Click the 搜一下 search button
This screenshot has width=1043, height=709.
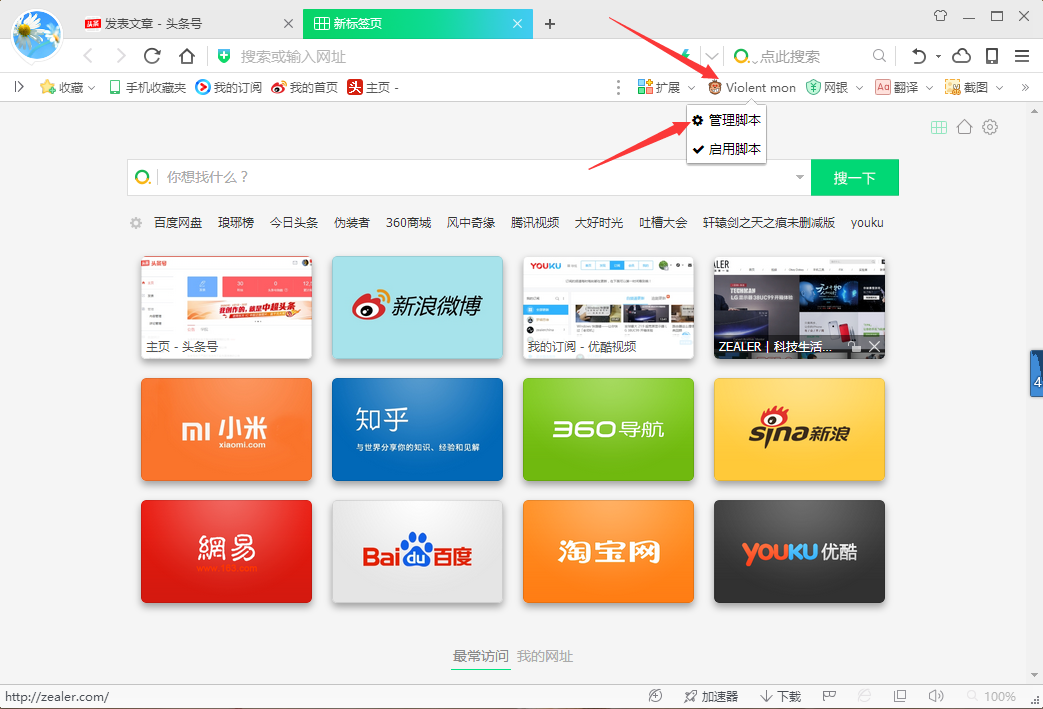coord(855,178)
